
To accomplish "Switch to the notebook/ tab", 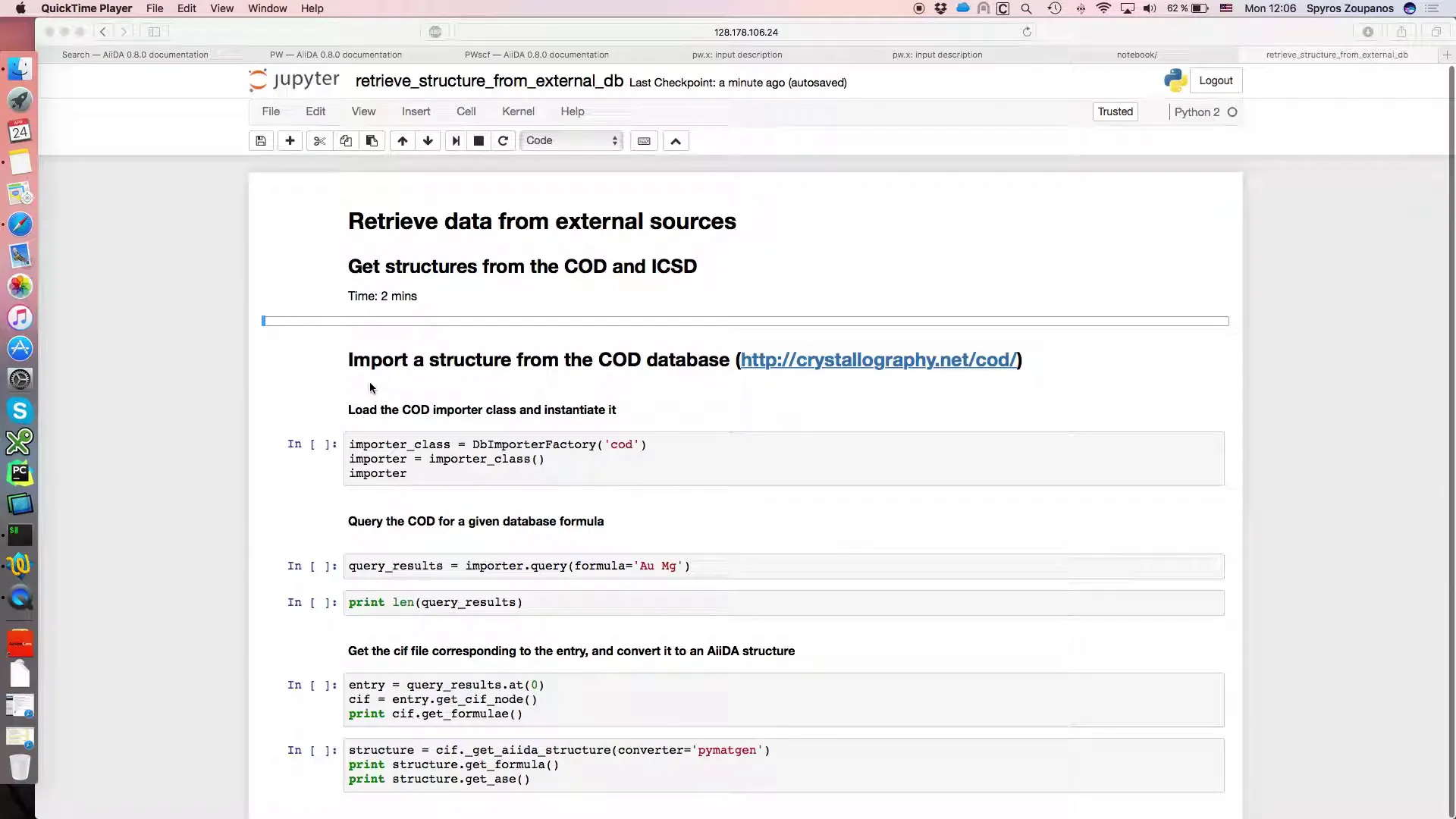I will click(1137, 55).
